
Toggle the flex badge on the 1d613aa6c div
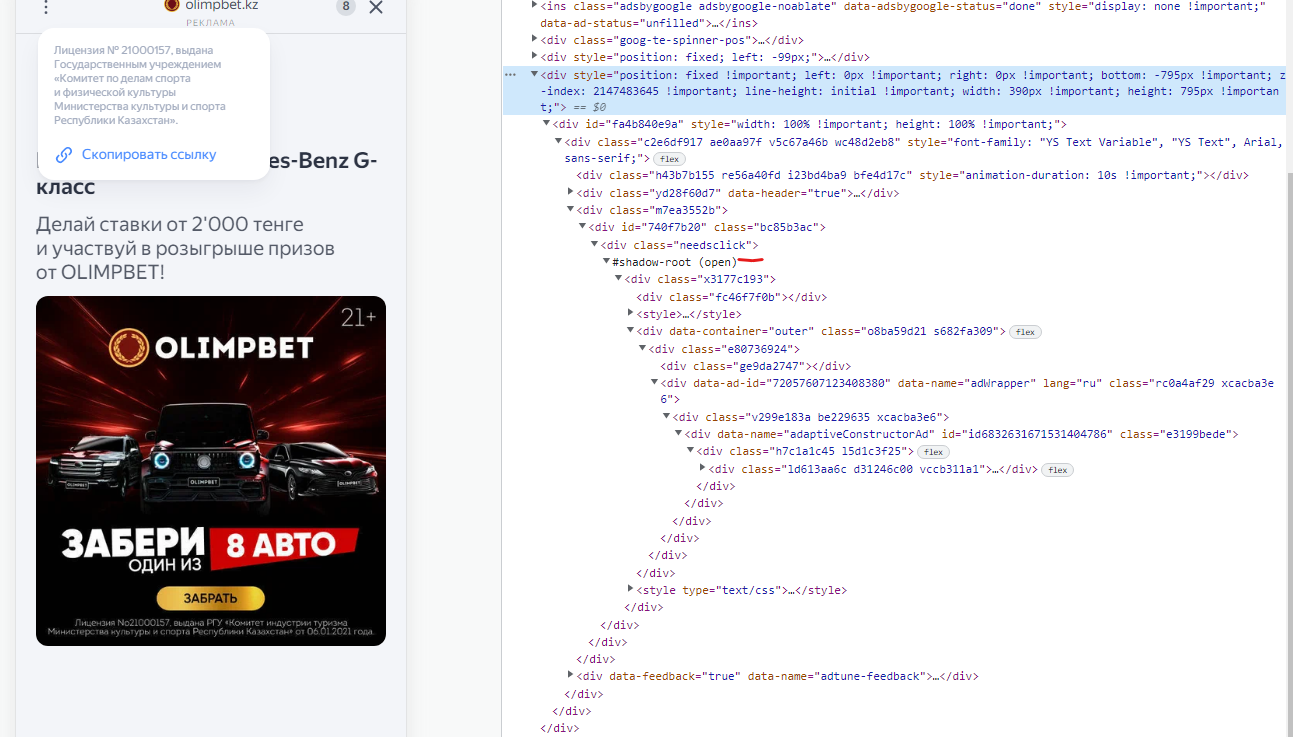(1057, 470)
